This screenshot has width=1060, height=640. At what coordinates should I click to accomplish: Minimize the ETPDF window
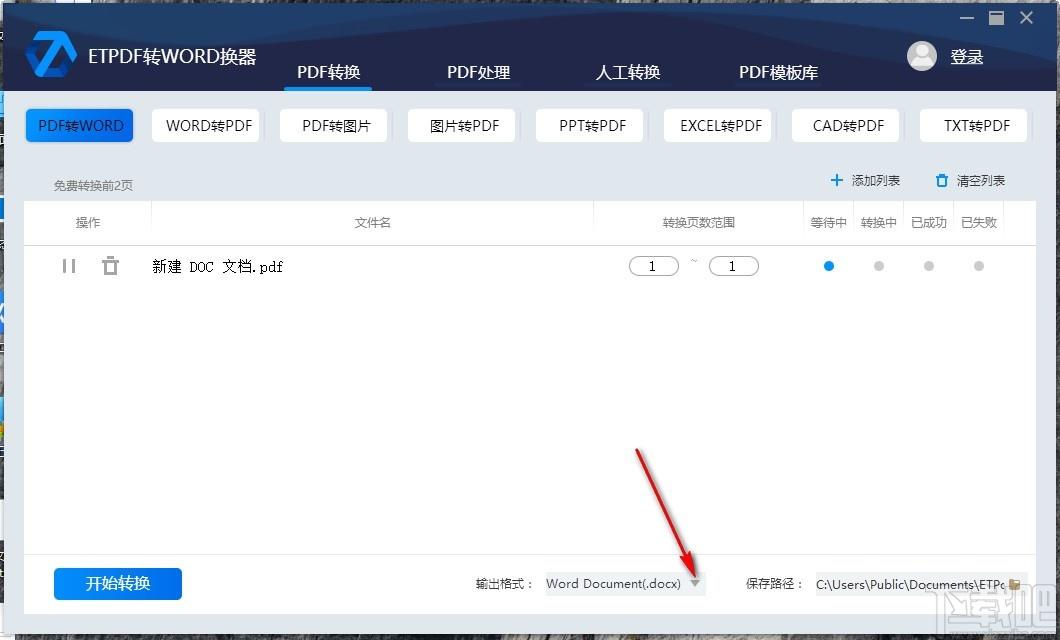coord(967,18)
